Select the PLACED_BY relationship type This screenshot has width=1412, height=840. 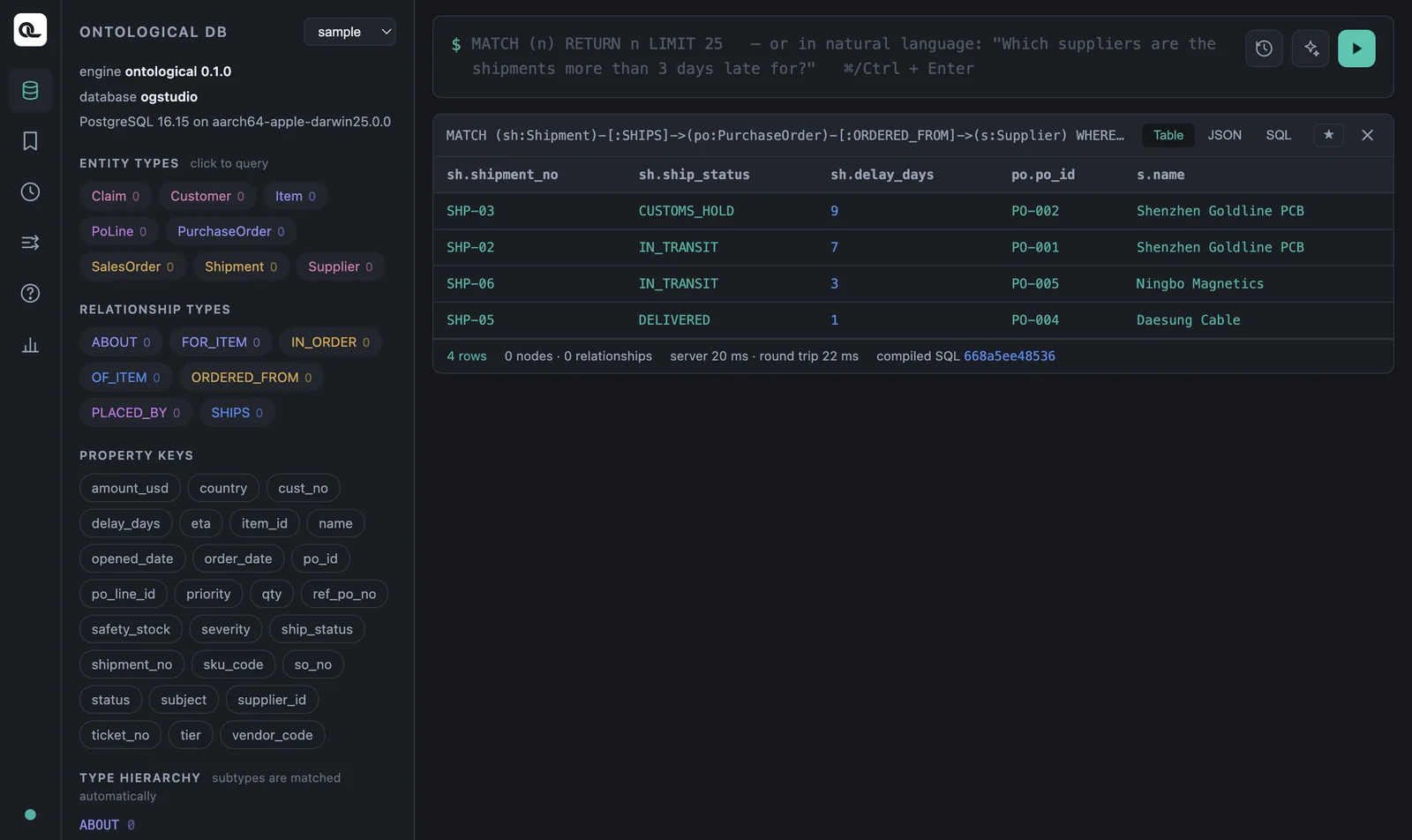pyautogui.click(x=135, y=413)
